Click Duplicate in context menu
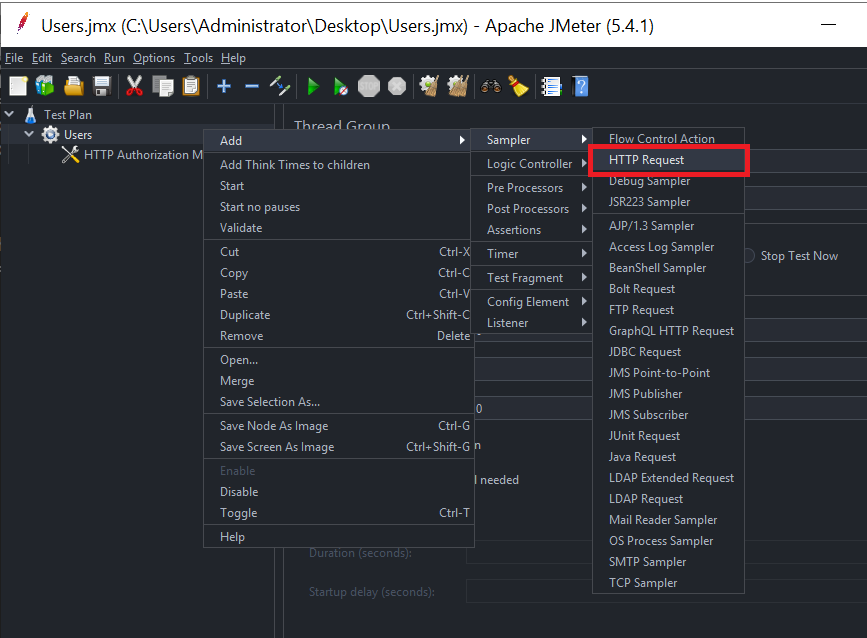This screenshot has width=867, height=638. [x=338, y=315]
